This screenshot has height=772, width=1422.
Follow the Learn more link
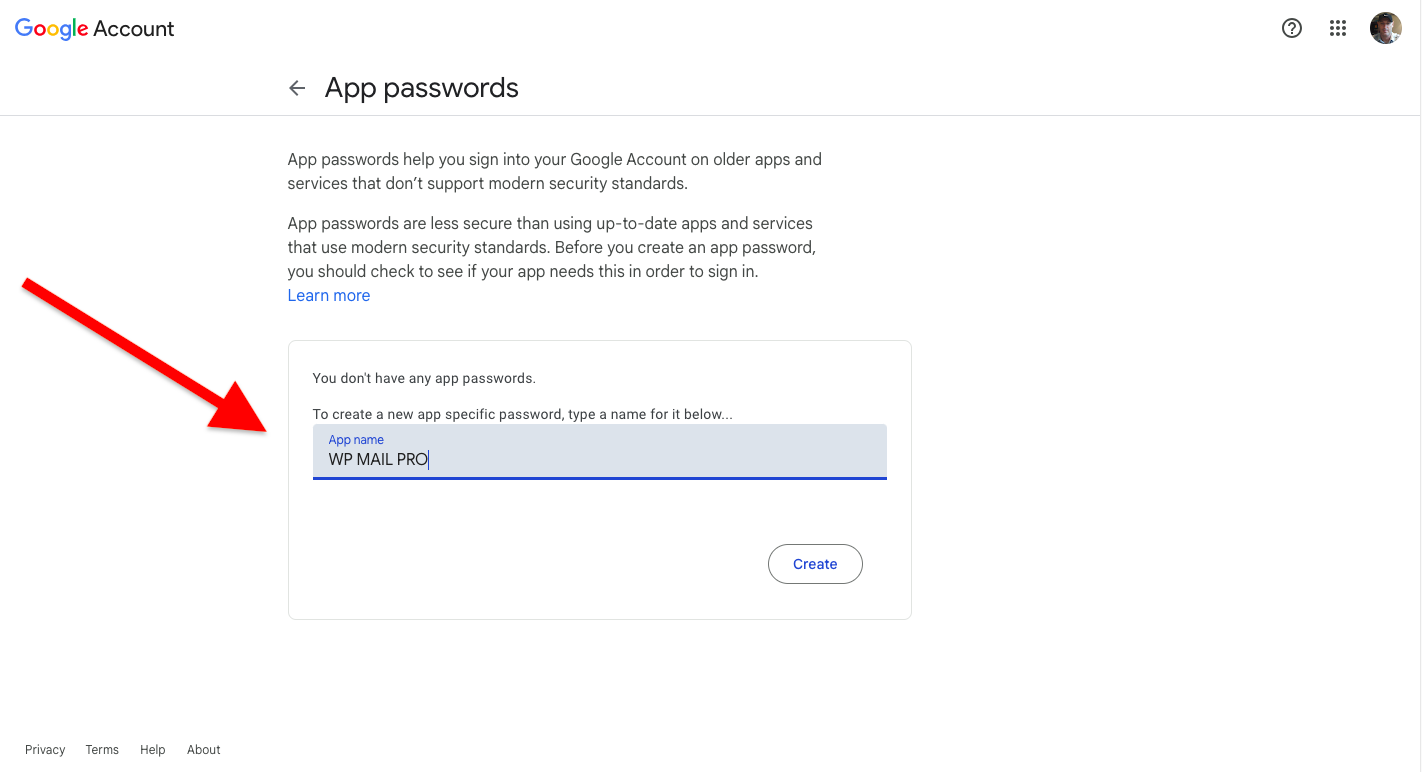tap(329, 295)
